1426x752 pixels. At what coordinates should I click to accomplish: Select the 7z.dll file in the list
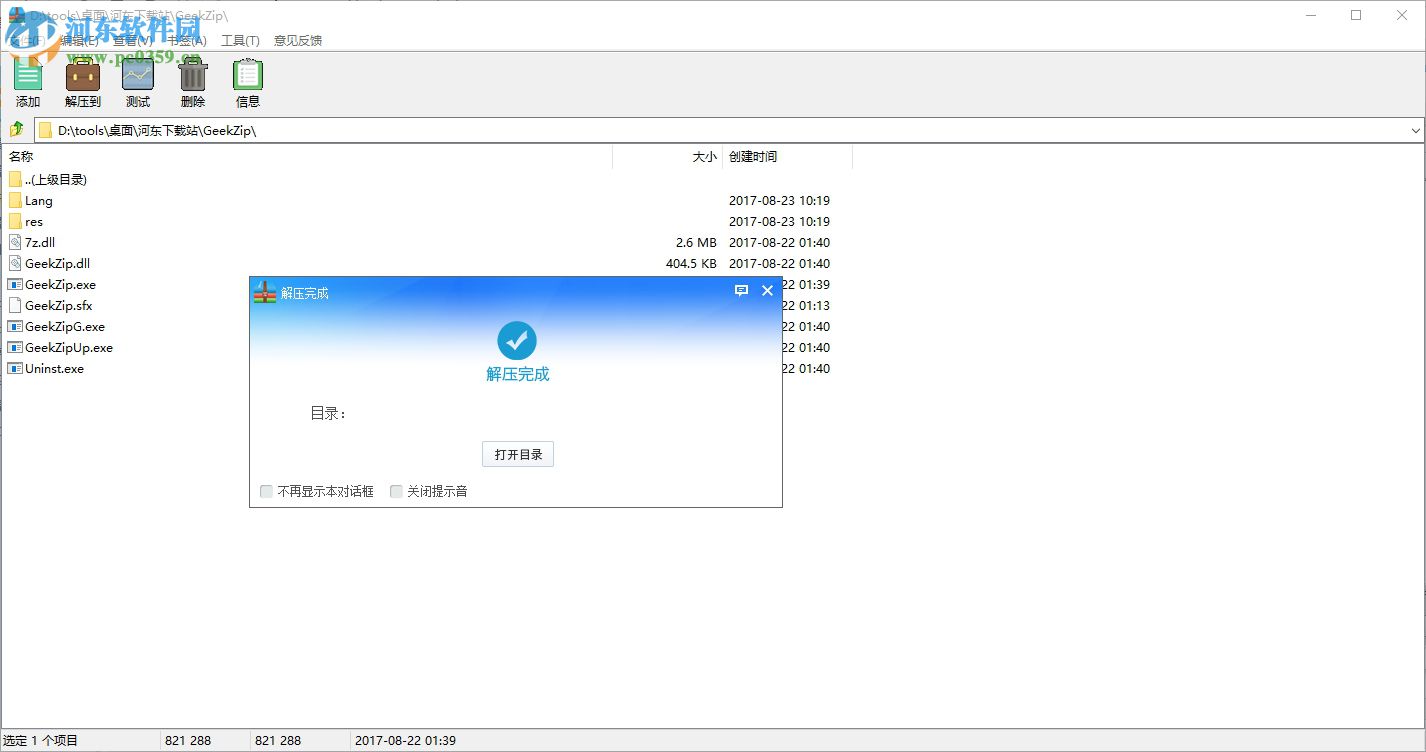[40, 242]
